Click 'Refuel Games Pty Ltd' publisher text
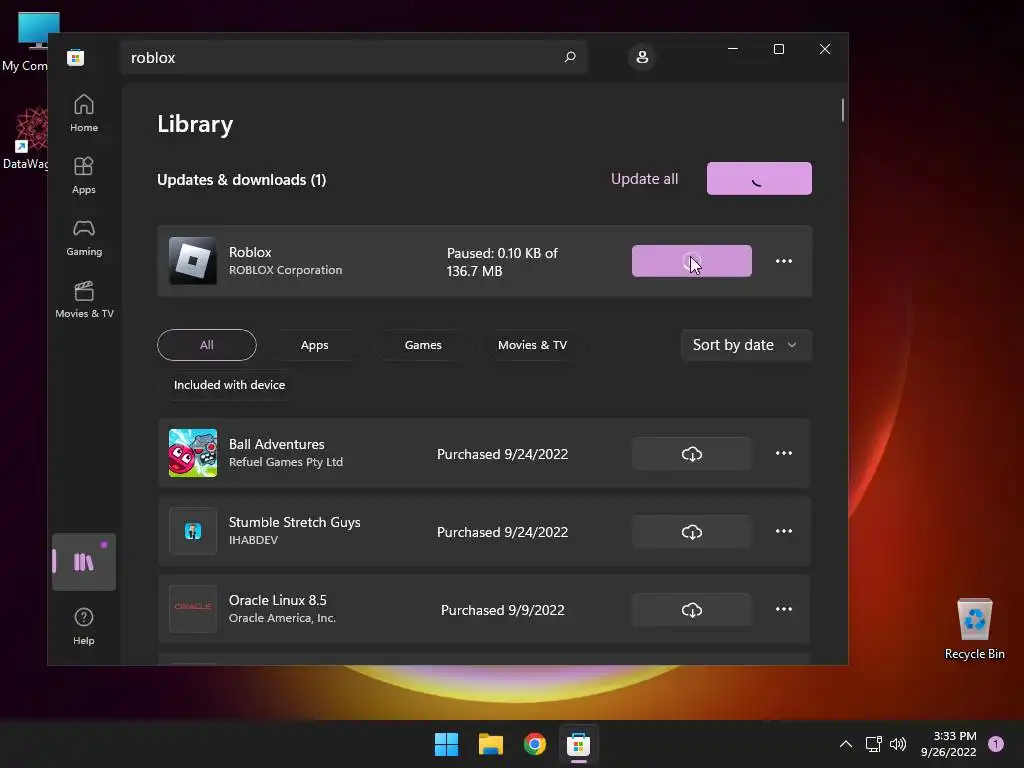This screenshot has width=1024, height=768. point(285,462)
